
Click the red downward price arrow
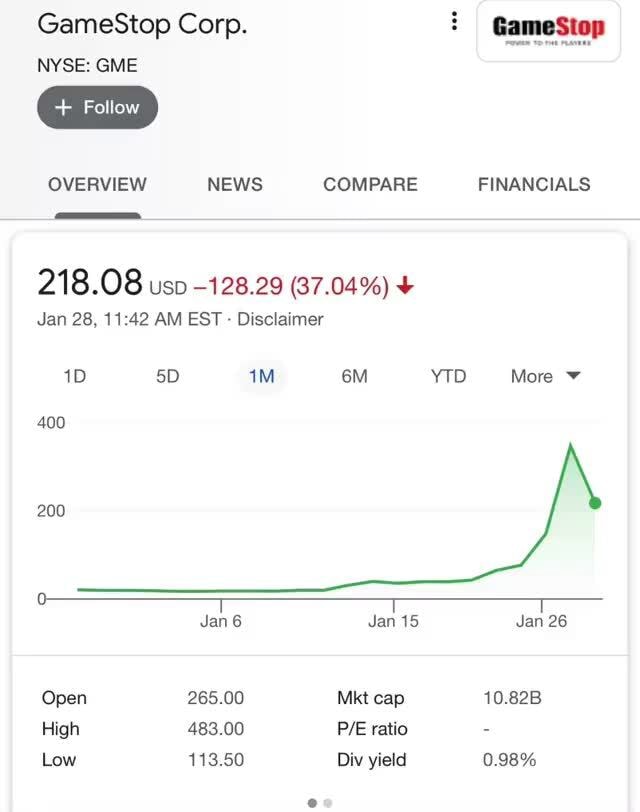tap(406, 285)
